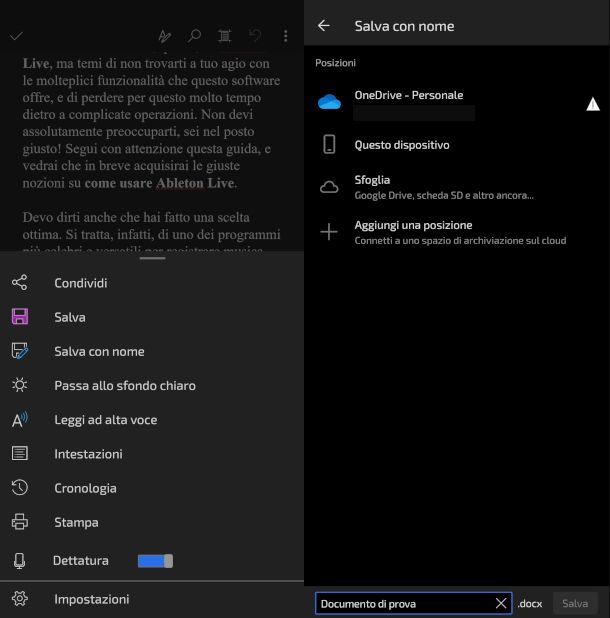Tap the OneDrive warning triangle icon
The image size is (610, 618).
coord(593,104)
